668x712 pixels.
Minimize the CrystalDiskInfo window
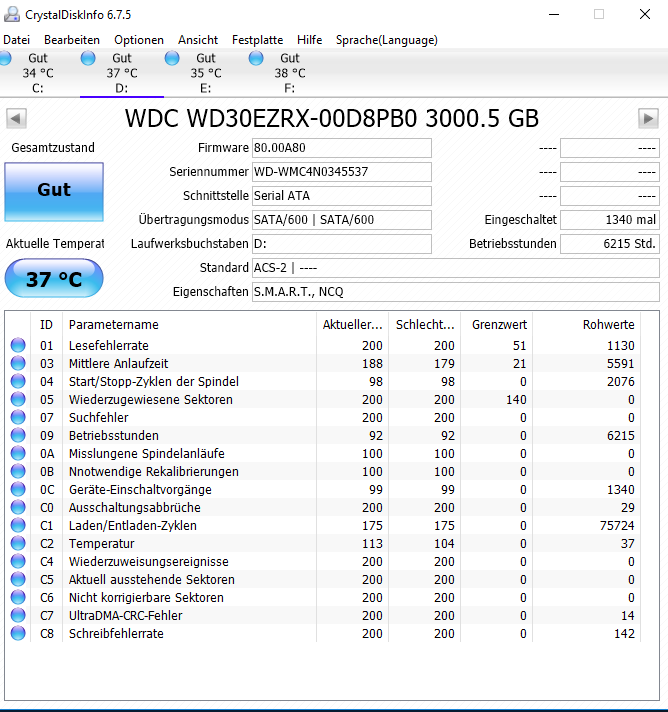pos(554,15)
